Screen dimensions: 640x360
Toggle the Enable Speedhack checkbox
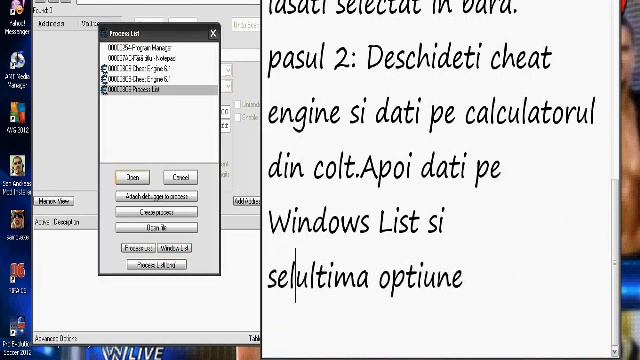point(238,117)
